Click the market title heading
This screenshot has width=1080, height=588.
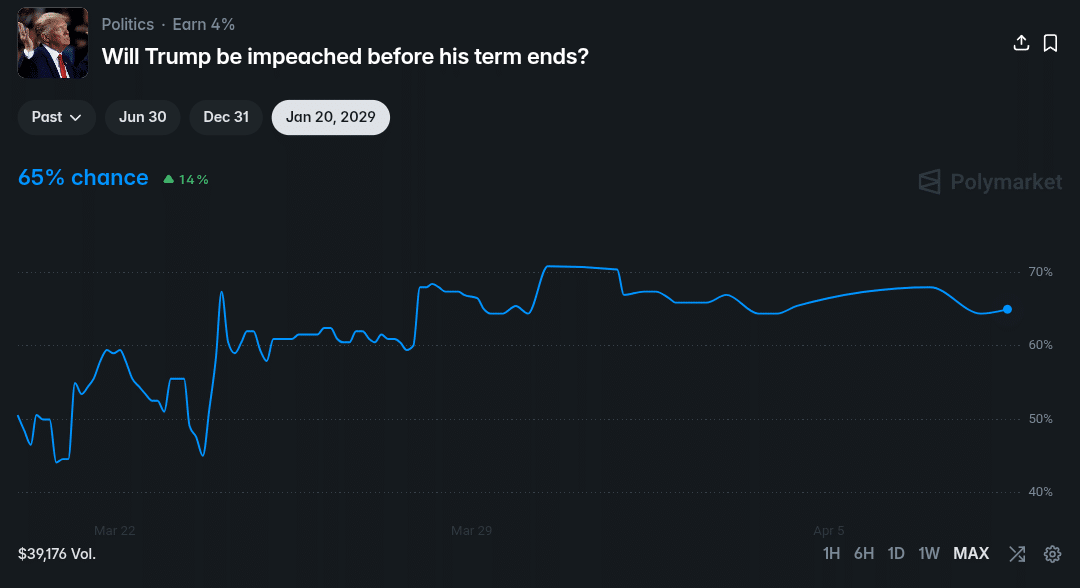(x=345, y=56)
